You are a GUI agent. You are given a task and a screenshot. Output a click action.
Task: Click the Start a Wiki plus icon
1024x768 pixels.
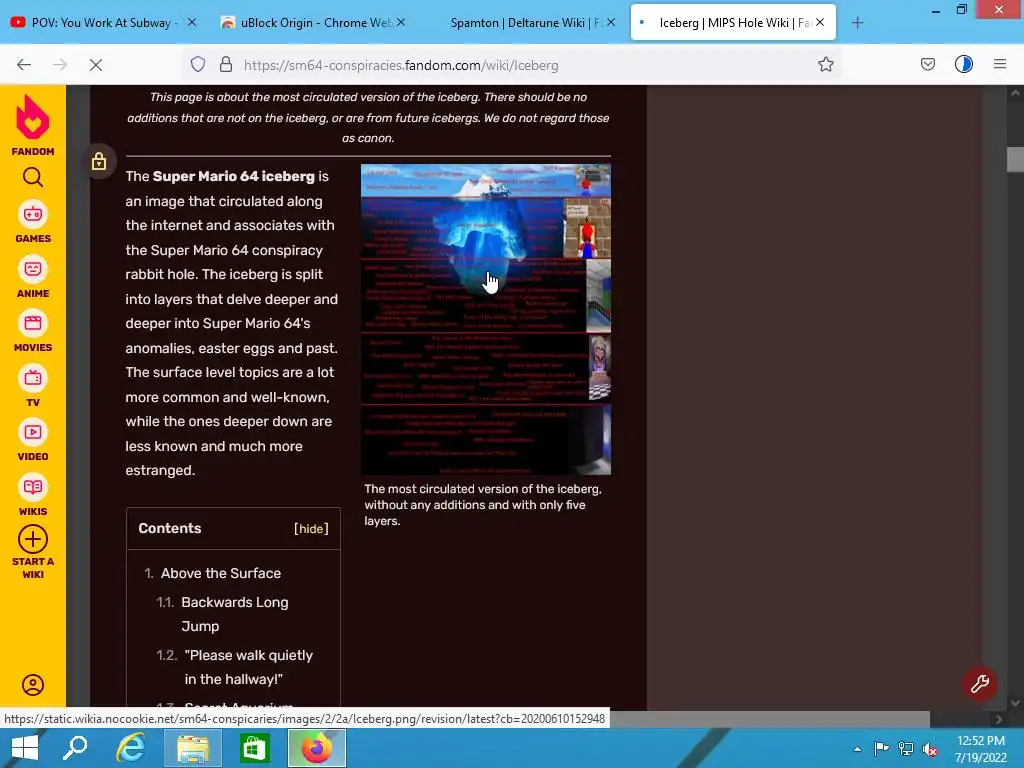pos(33,539)
